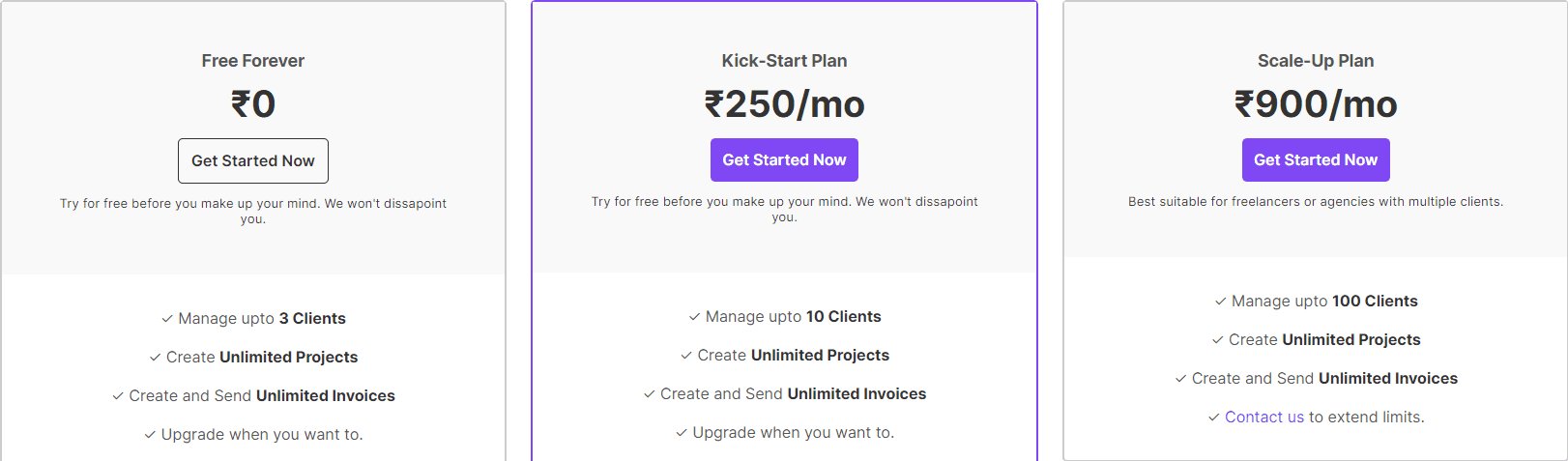Select the Kick-Start Plan title
1568x461 pixels.
coord(784,61)
